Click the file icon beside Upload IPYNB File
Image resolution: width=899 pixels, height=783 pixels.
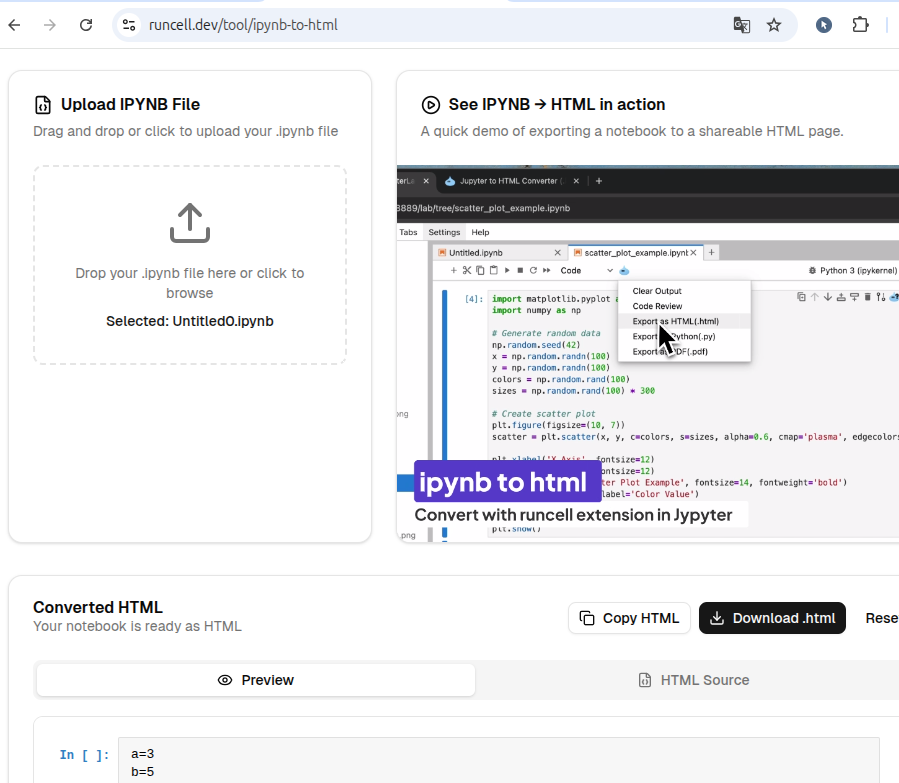[x=43, y=105]
